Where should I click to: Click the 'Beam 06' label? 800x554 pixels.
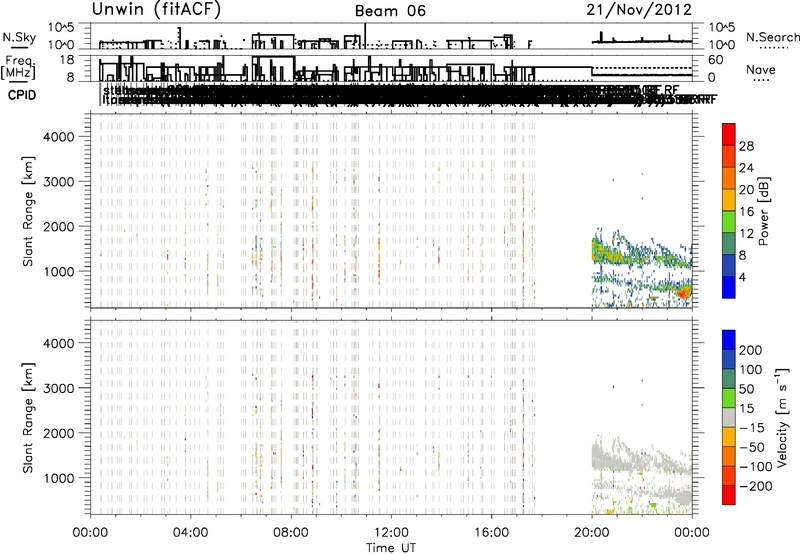390,11
